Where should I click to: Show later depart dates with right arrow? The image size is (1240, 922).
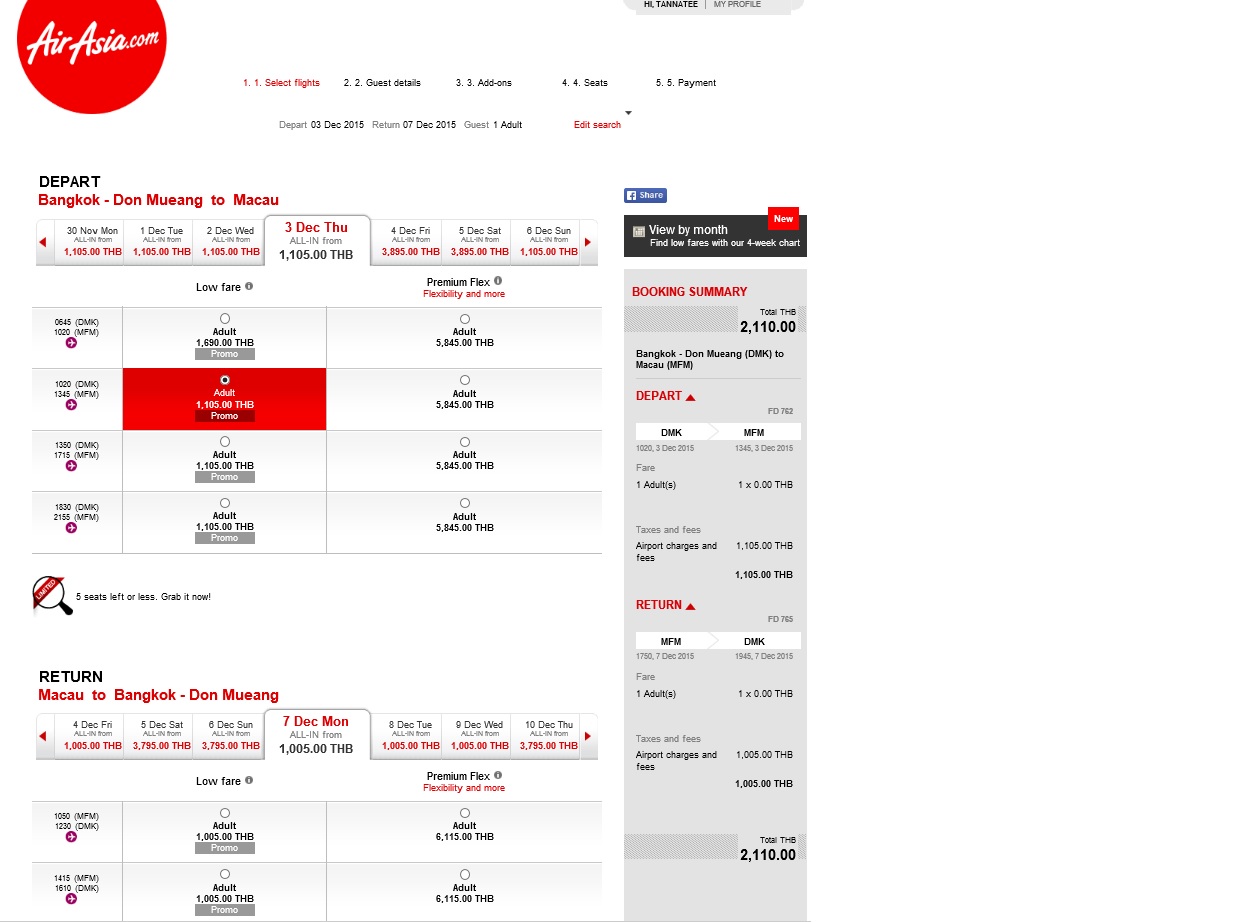[x=588, y=242]
